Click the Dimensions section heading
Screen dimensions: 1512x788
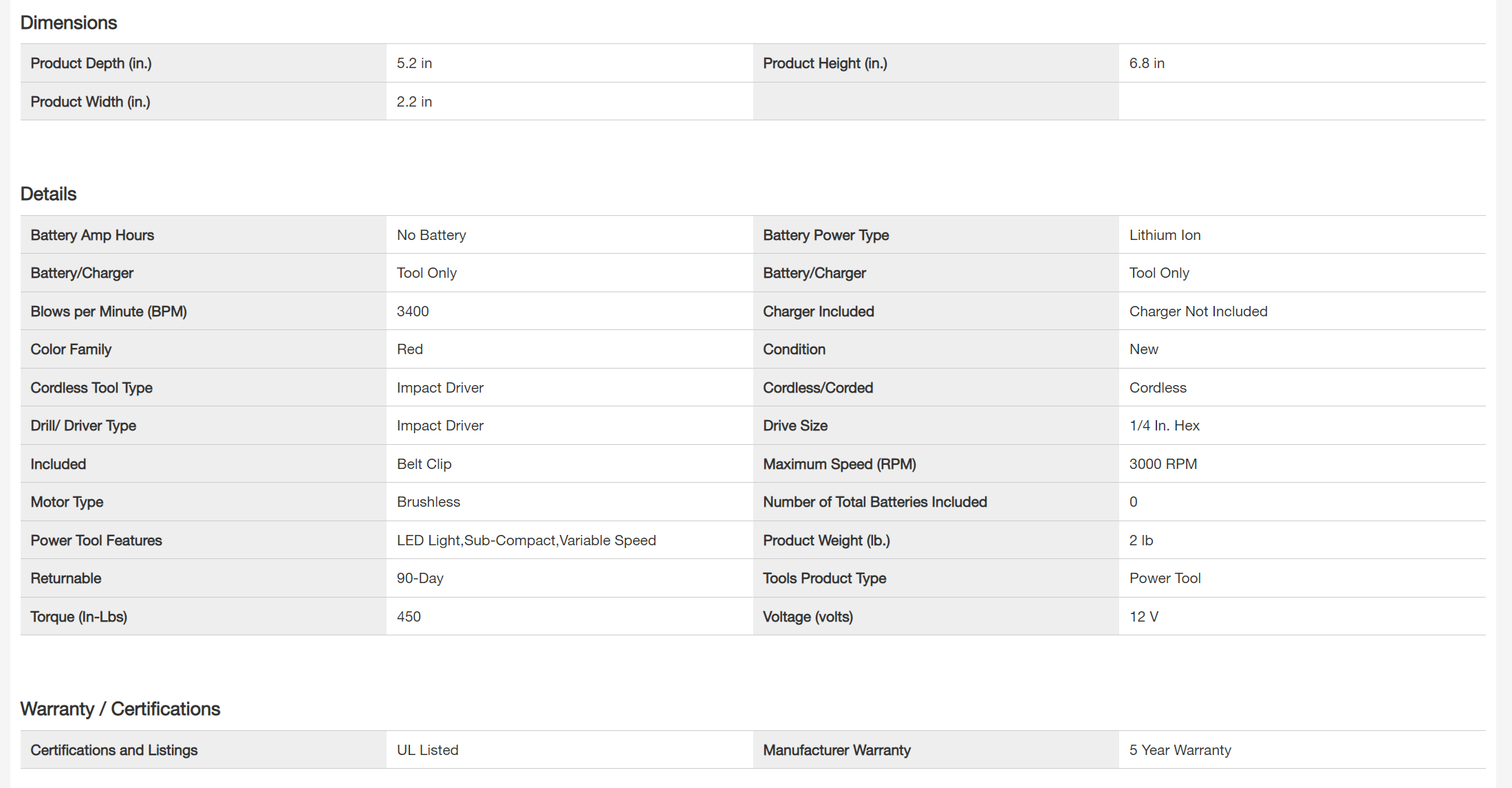[x=69, y=23]
